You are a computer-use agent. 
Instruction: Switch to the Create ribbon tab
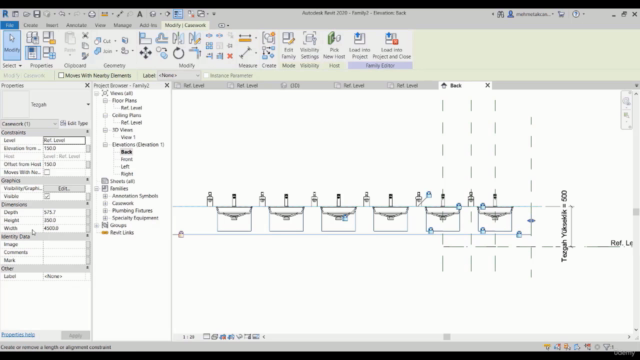(x=31, y=25)
